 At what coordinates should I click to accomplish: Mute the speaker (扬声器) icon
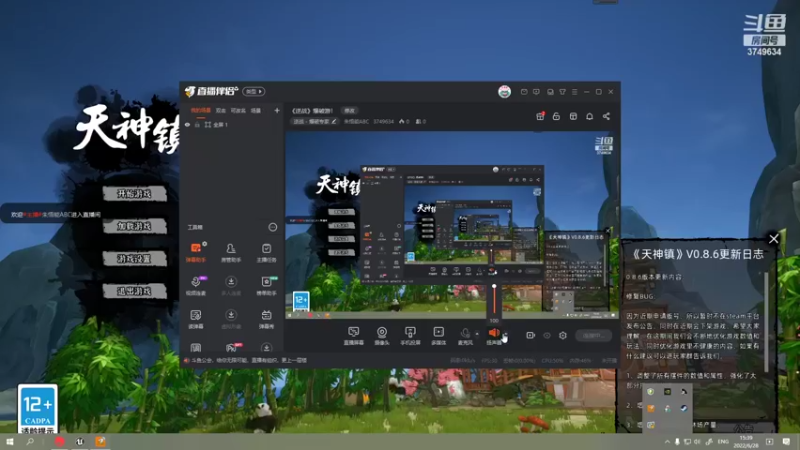click(493, 333)
